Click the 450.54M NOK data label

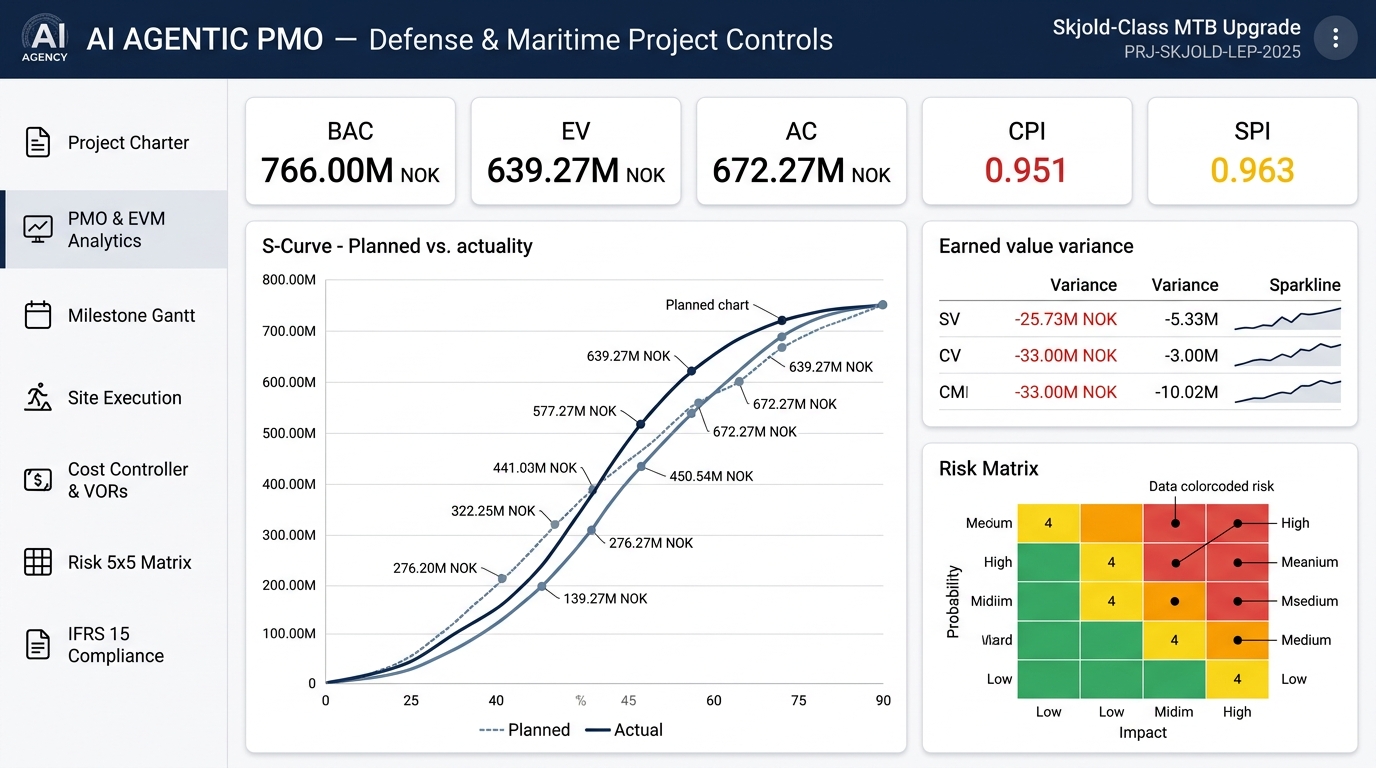pos(711,476)
